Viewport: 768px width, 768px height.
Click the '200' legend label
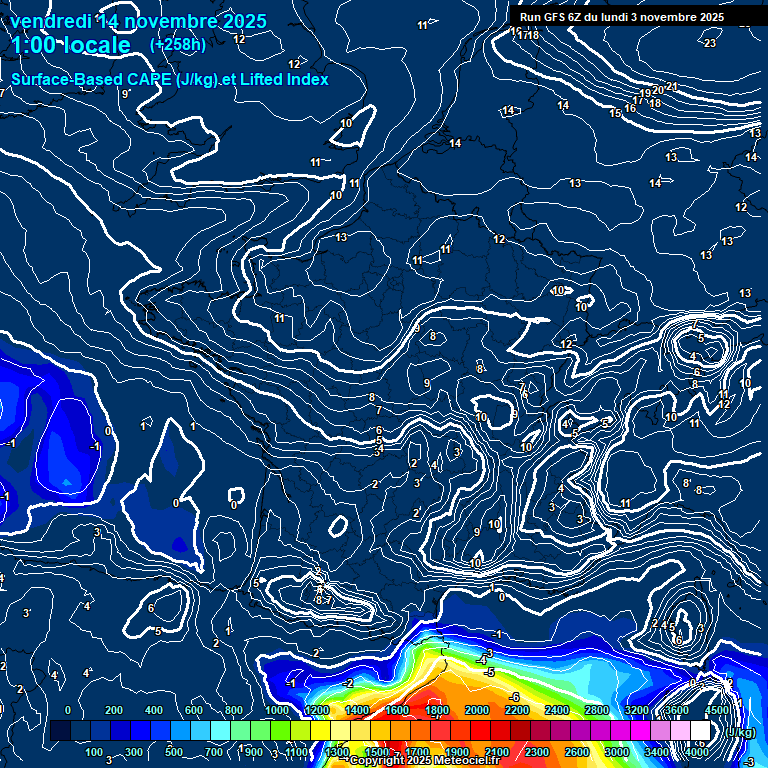point(114,710)
